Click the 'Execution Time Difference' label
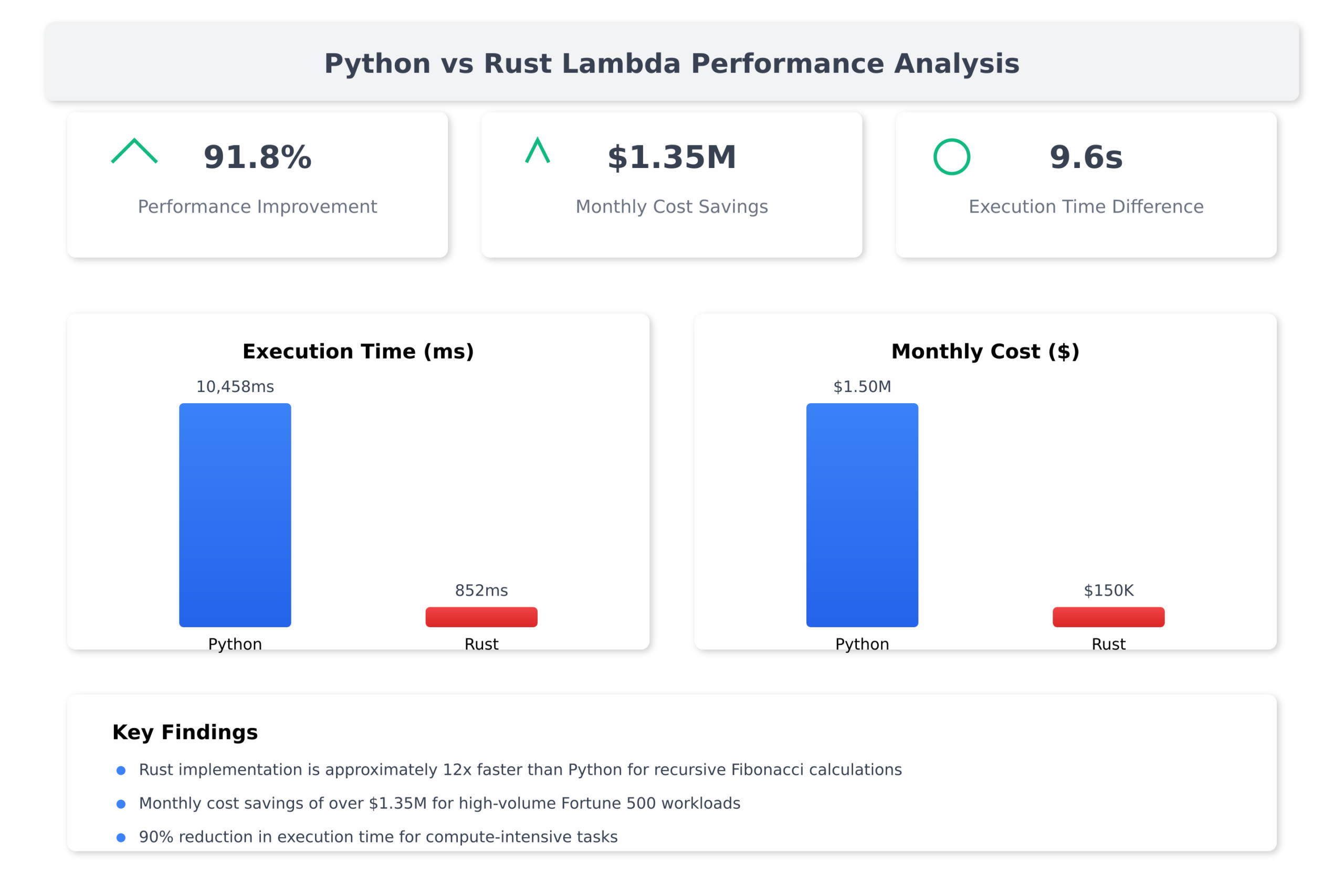Viewport: 1344px width, 896px height. click(x=1086, y=206)
